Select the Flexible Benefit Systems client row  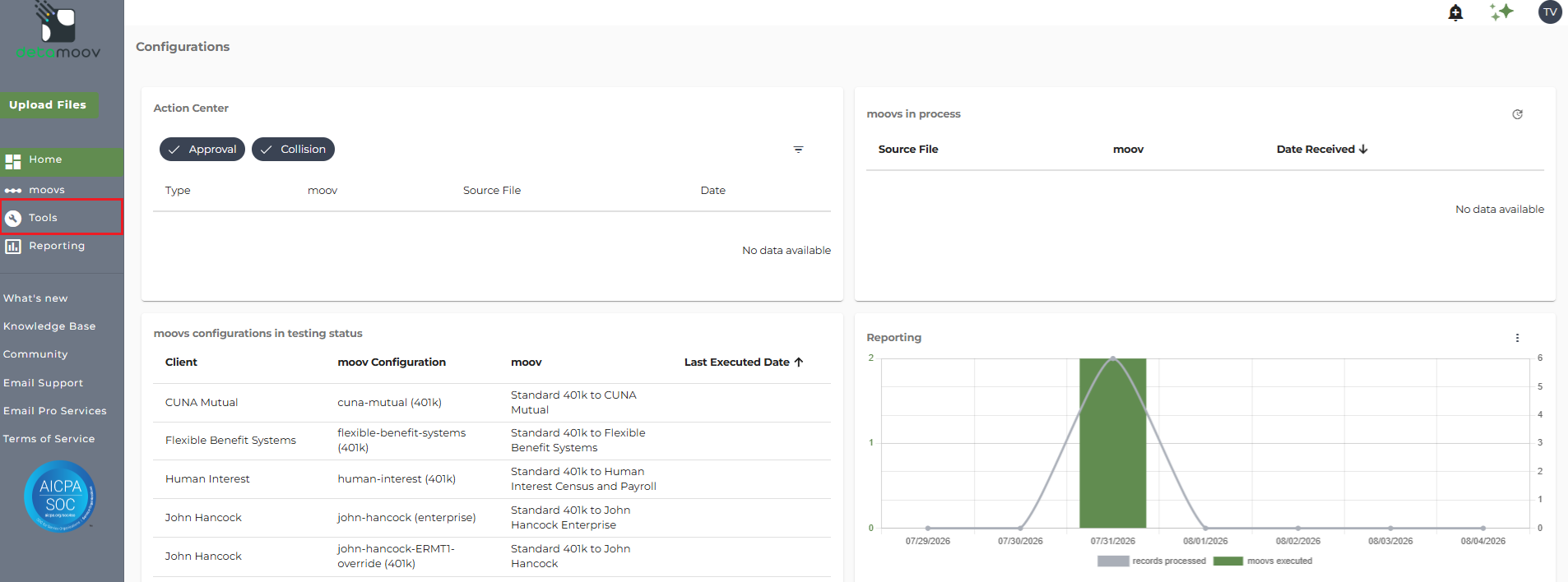pyautogui.click(x=492, y=441)
